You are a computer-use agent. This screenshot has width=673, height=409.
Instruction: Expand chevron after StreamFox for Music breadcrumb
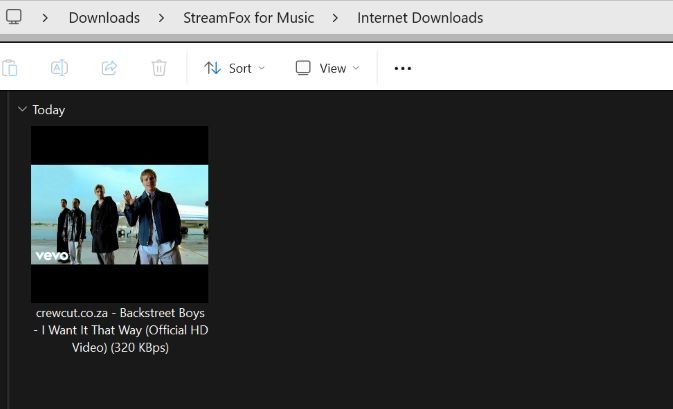pyautogui.click(x=335, y=18)
